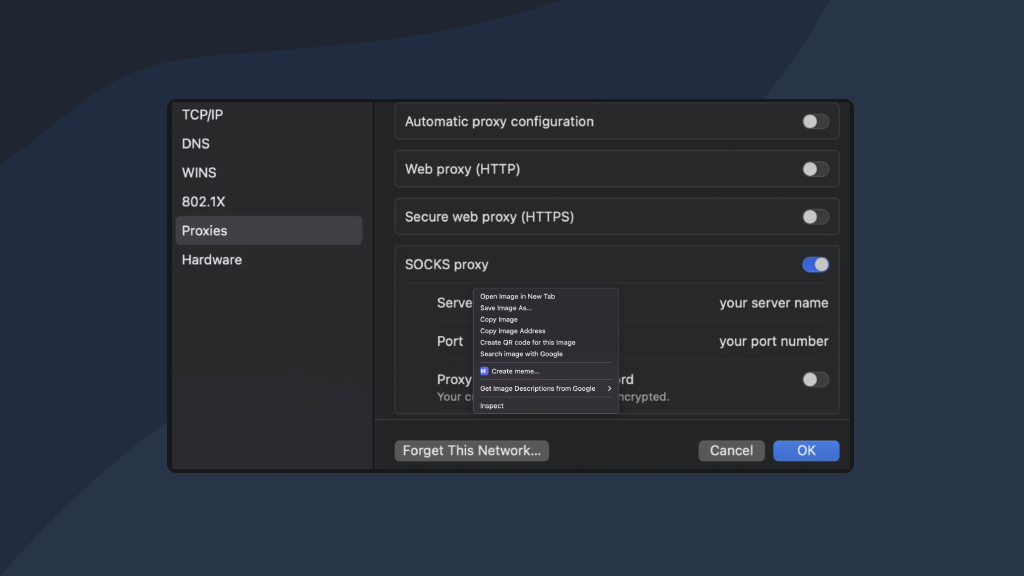
Task: Click the Cancel button
Action: (731, 451)
